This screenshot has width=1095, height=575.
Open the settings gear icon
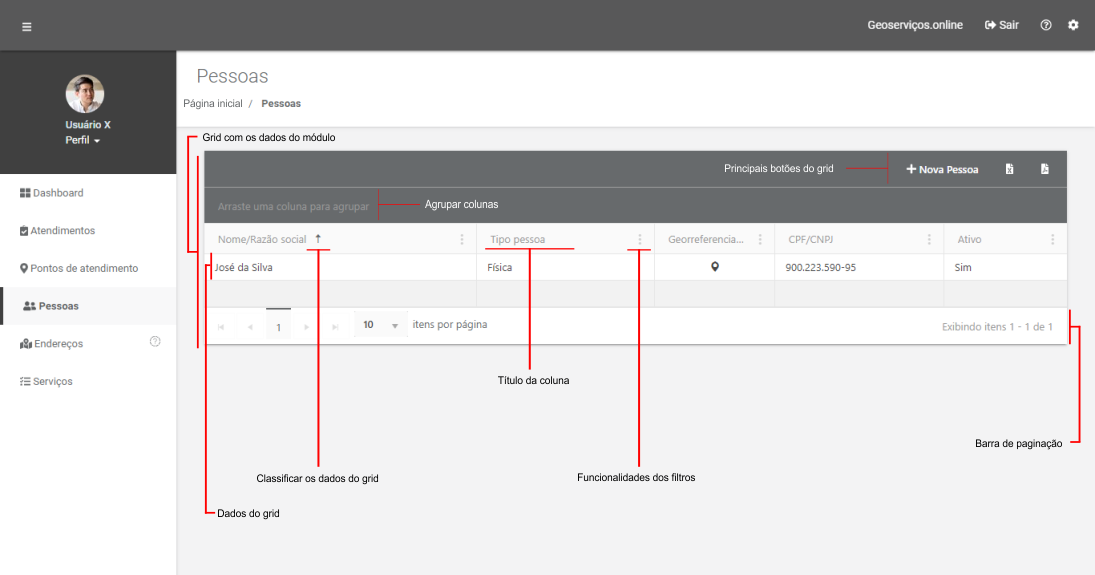tap(1073, 25)
